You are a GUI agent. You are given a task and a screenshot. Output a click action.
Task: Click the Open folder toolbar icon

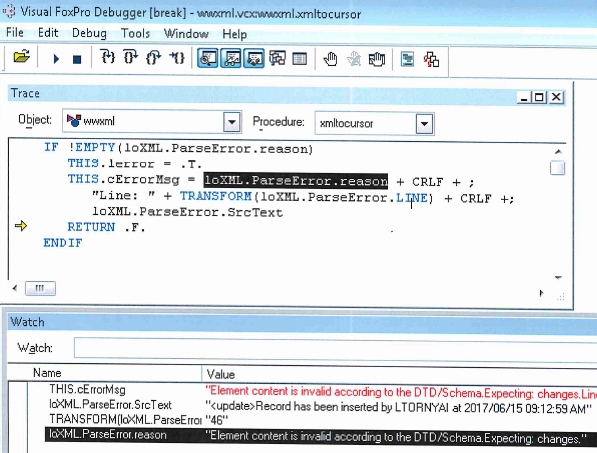22,58
